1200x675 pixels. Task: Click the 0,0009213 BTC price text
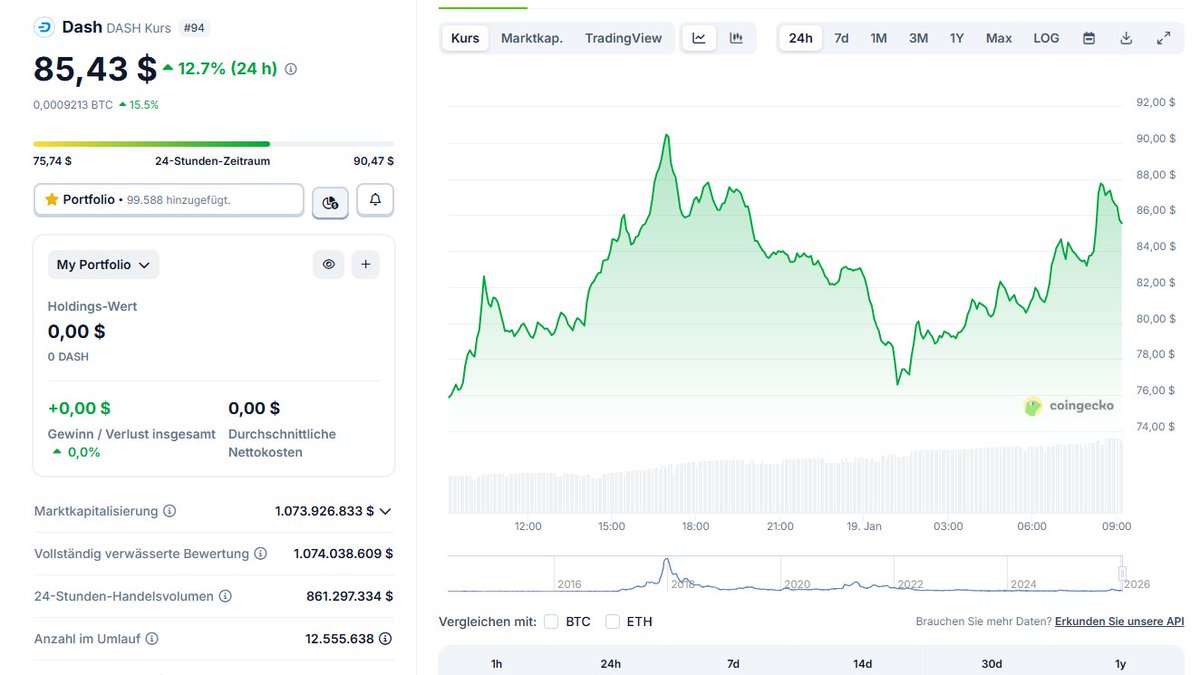pyautogui.click(x=73, y=104)
